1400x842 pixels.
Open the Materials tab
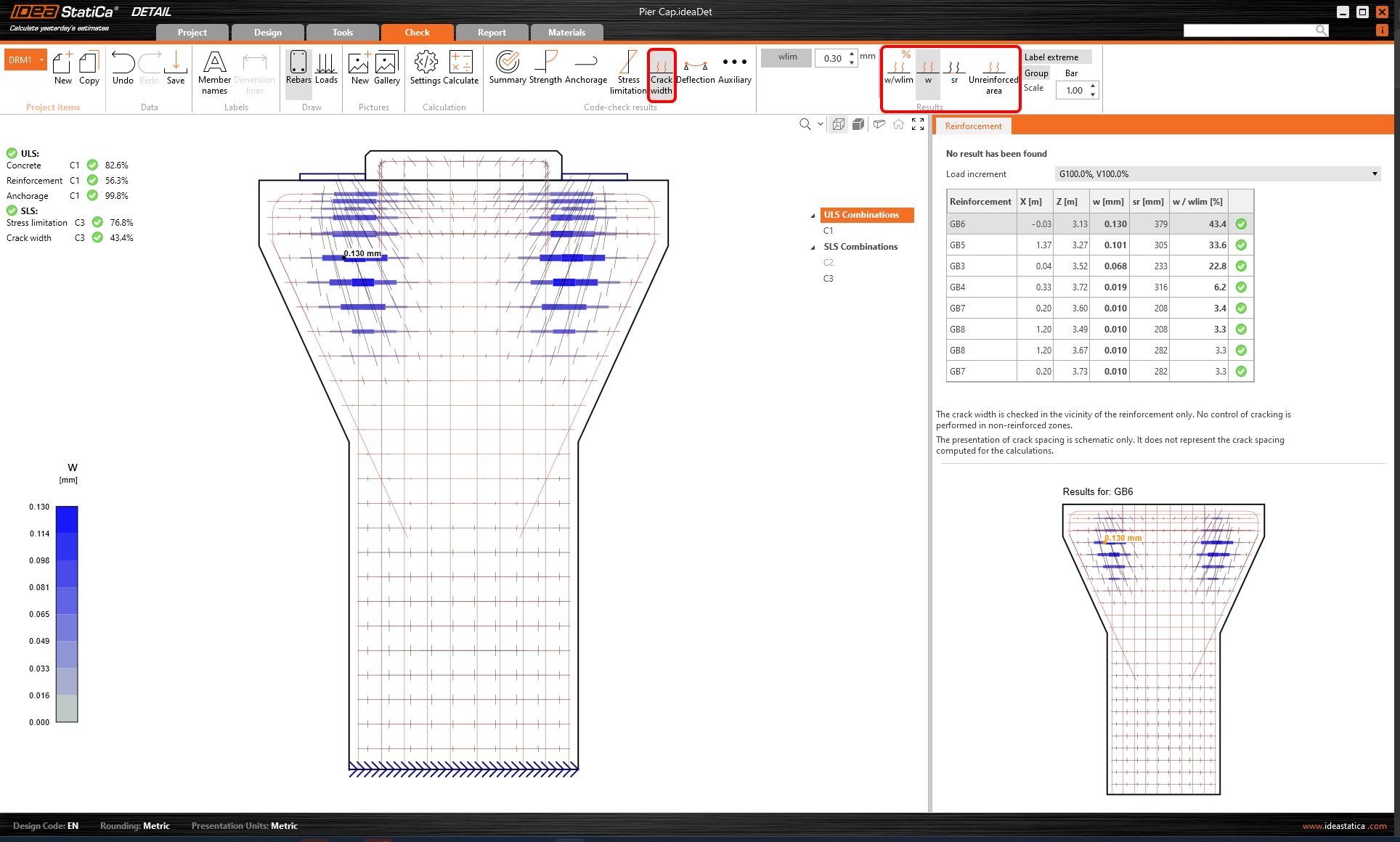click(x=566, y=33)
